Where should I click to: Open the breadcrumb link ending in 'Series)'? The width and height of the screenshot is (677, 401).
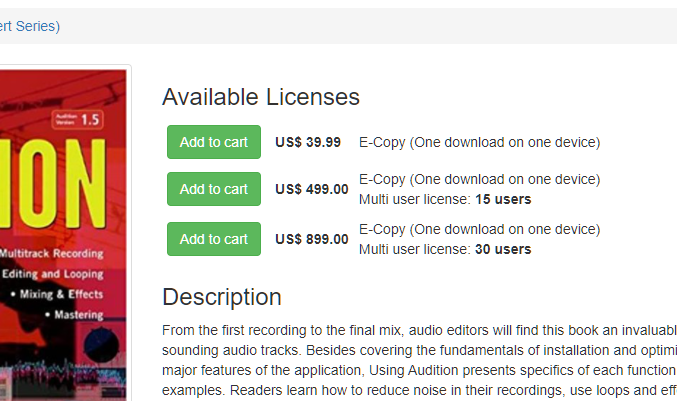click(30, 26)
